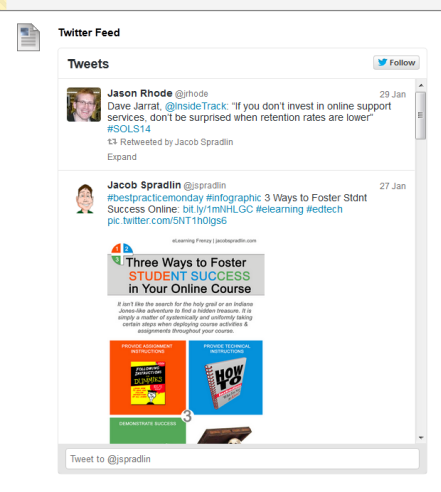Viewport: 441px width, 492px height.
Task: Open the Three Ways infographic image
Action: point(186,340)
